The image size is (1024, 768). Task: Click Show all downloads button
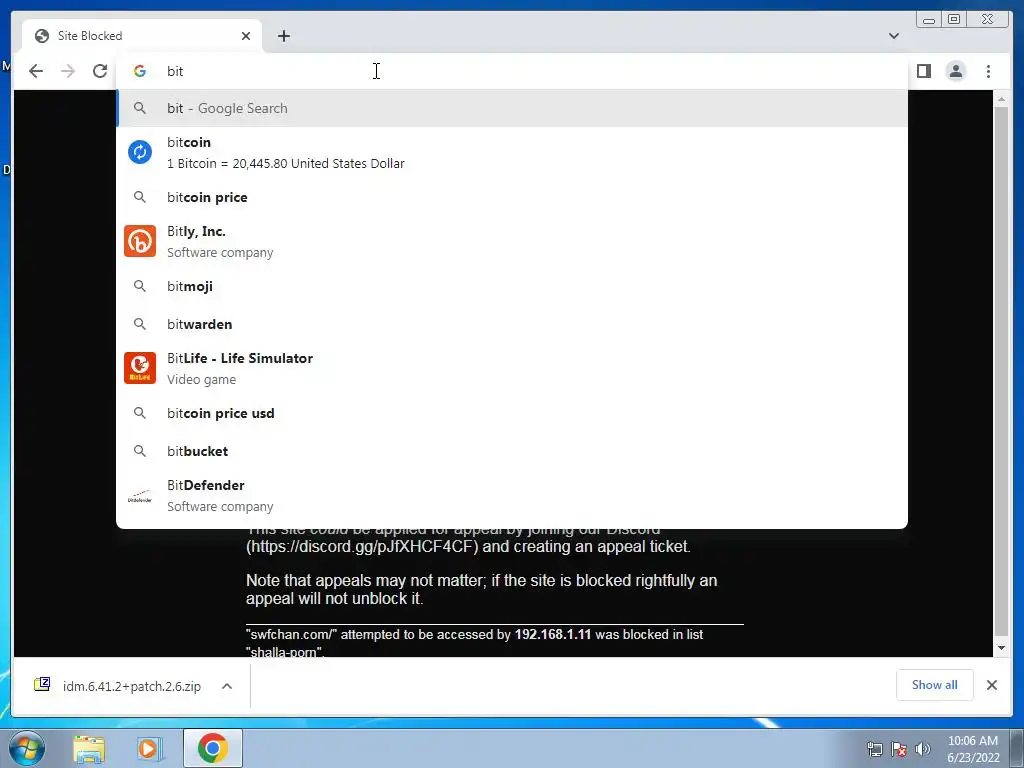click(x=935, y=685)
